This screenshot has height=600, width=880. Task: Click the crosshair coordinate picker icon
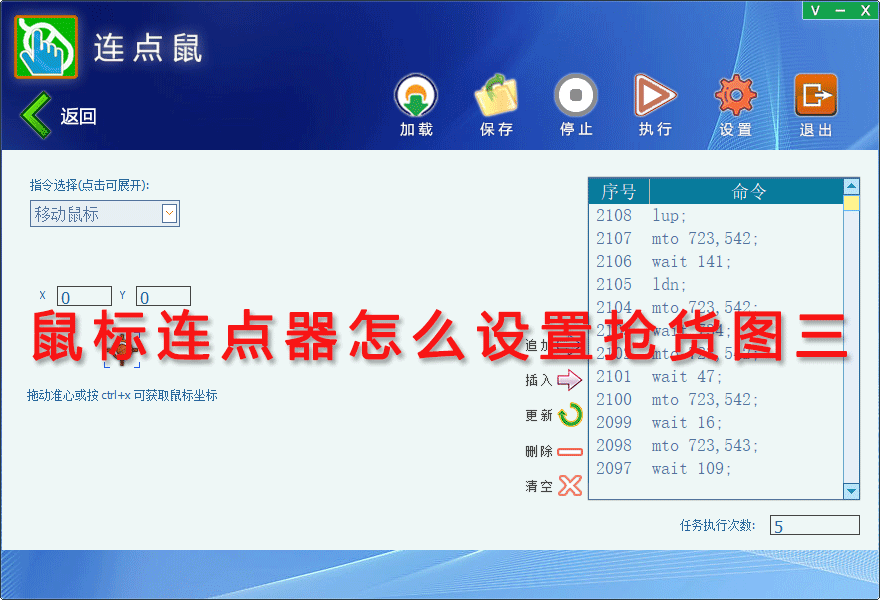122,350
